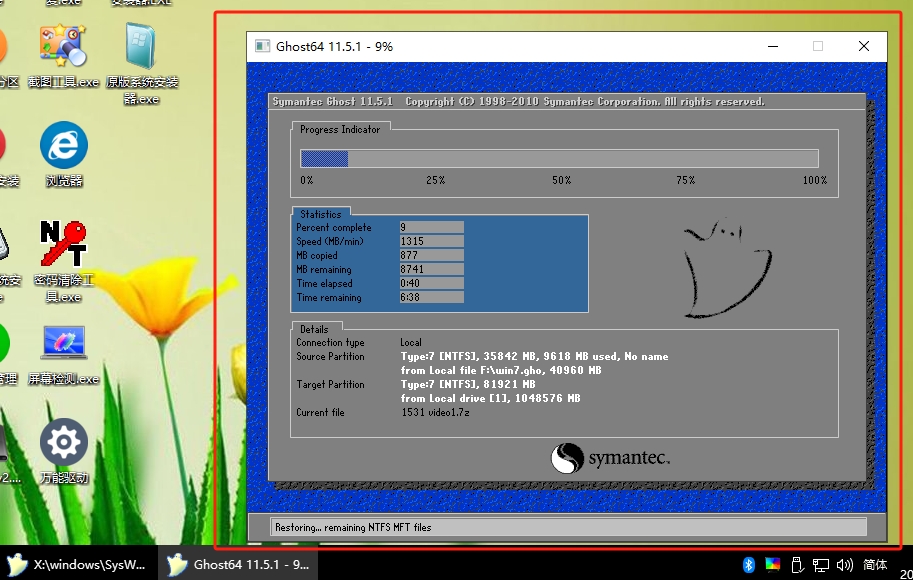Viewport: 913px width, 580px height.
Task: Click the MB remaining value 8741
Action: (431, 269)
